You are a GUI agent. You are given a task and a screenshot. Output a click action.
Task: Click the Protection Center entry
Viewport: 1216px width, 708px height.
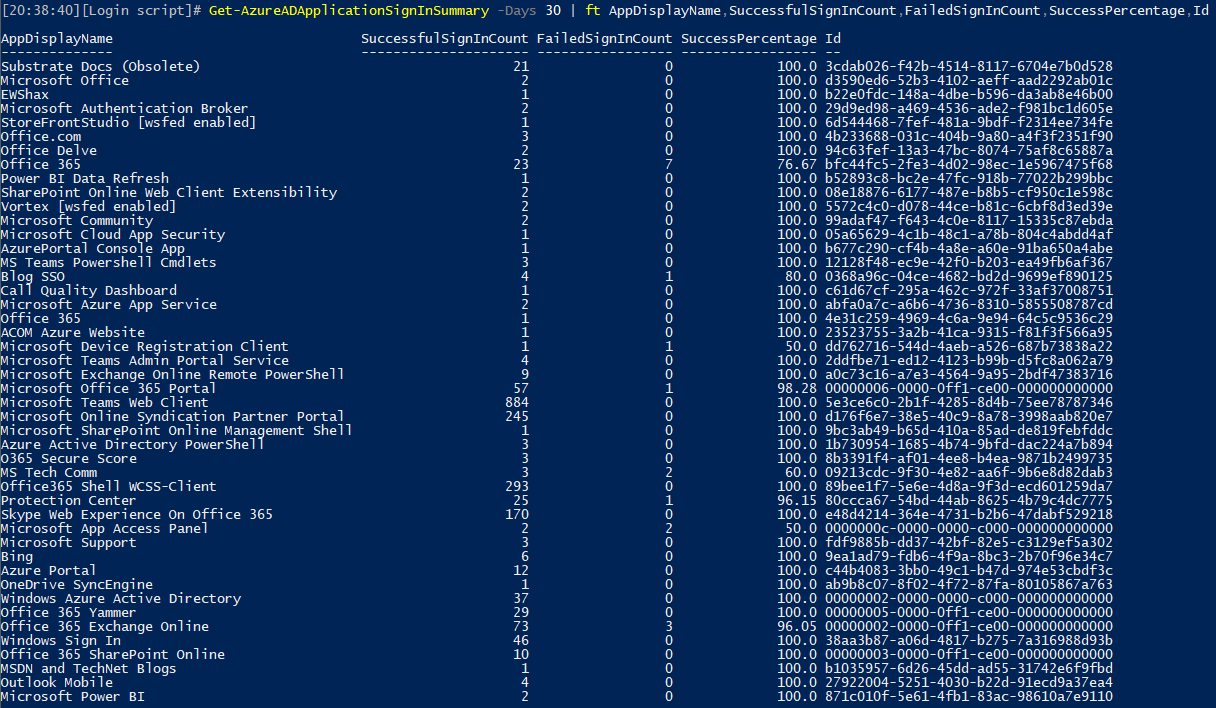tap(69, 500)
